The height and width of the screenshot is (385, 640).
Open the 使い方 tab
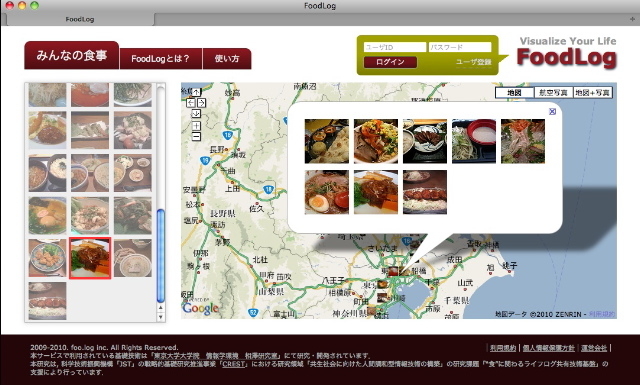click(x=227, y=59)
